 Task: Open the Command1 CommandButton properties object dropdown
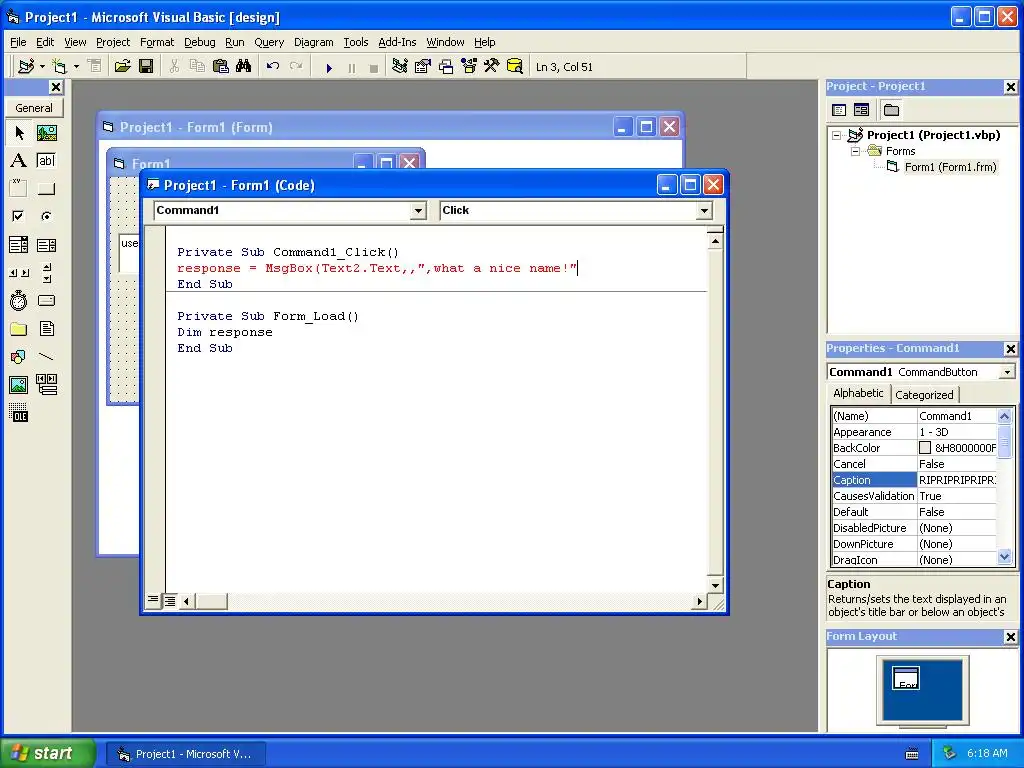coord(1007,372)
